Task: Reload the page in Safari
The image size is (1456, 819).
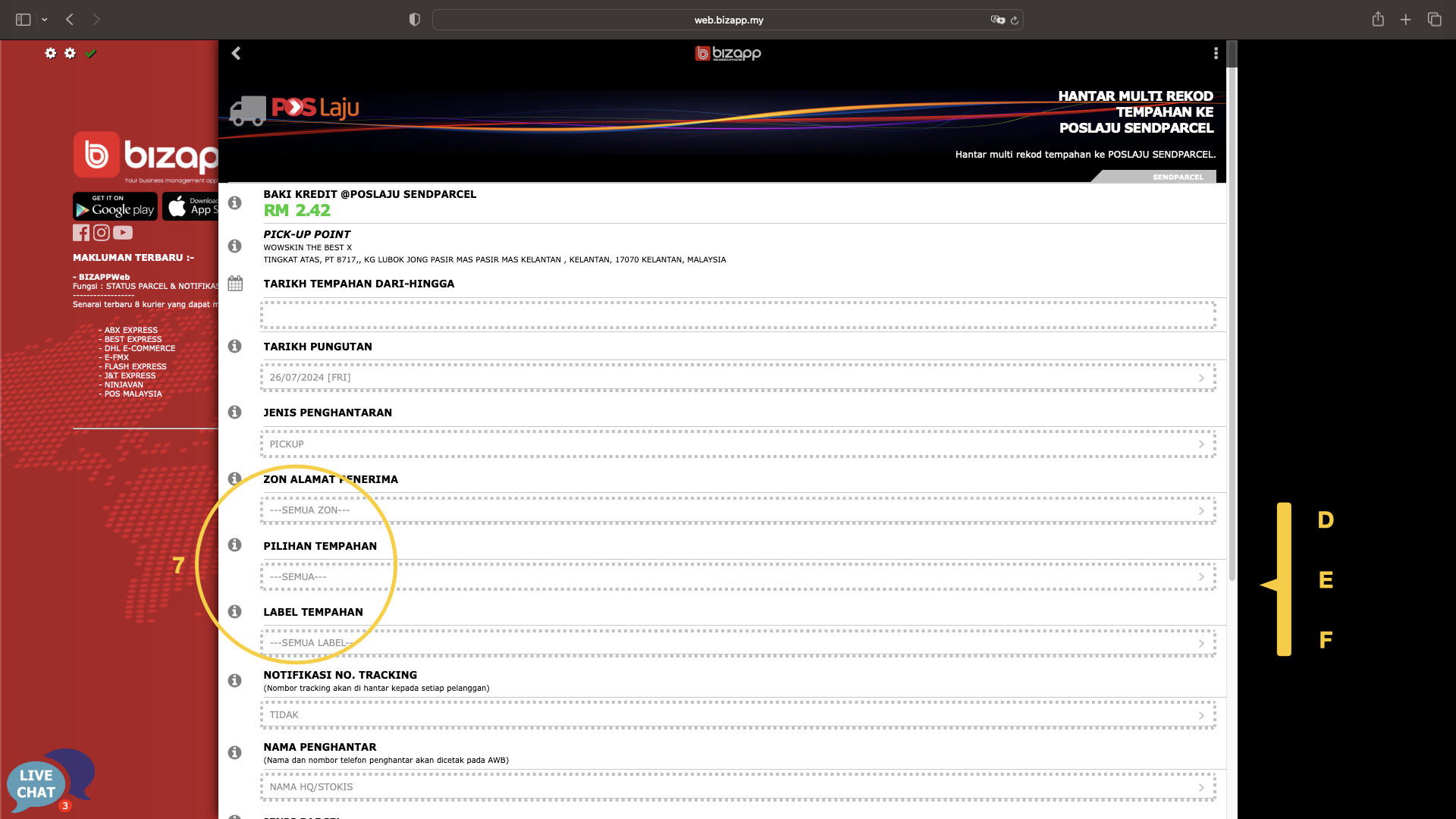Action: (x=1015, y=20)
